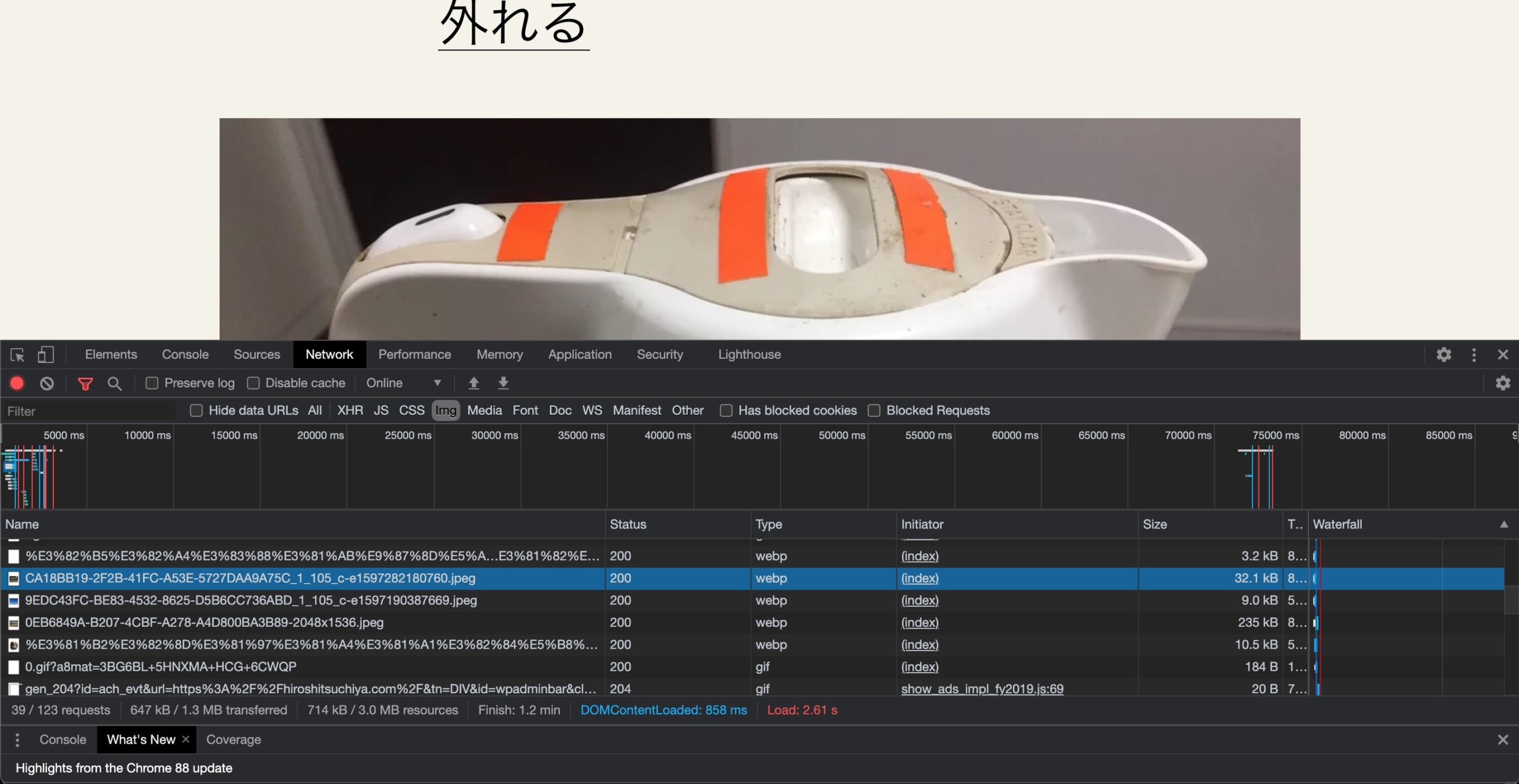Toggle the red filter funnel icon
The height and width of the screenshot is (784, 1519).
click(x=85, y=383)
